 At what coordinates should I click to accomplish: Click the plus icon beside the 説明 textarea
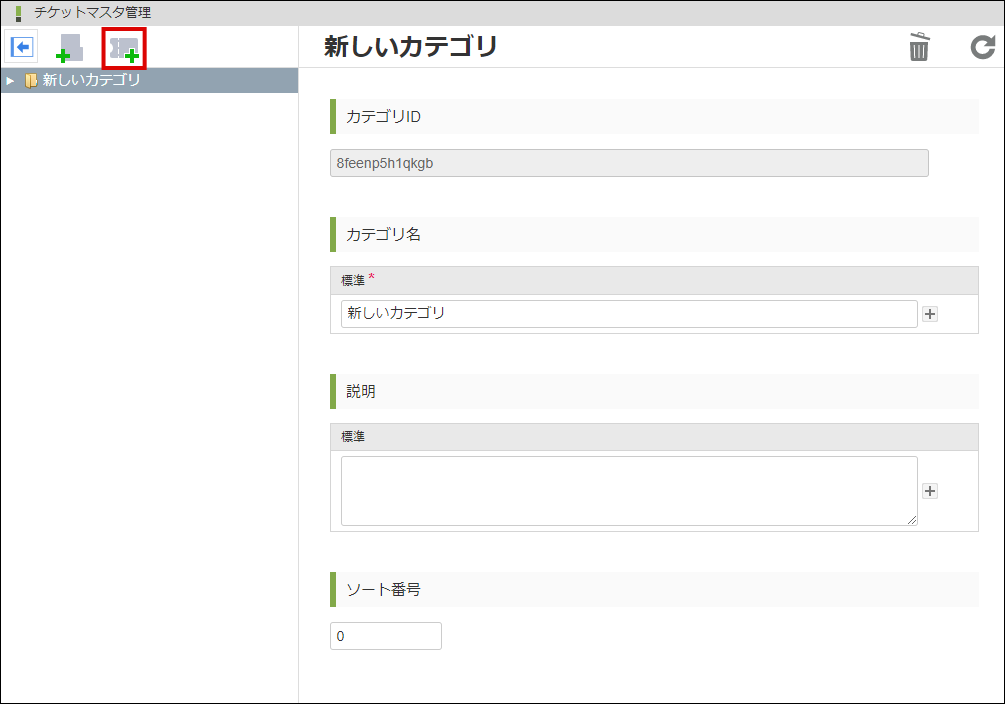(x=929, y=491)
